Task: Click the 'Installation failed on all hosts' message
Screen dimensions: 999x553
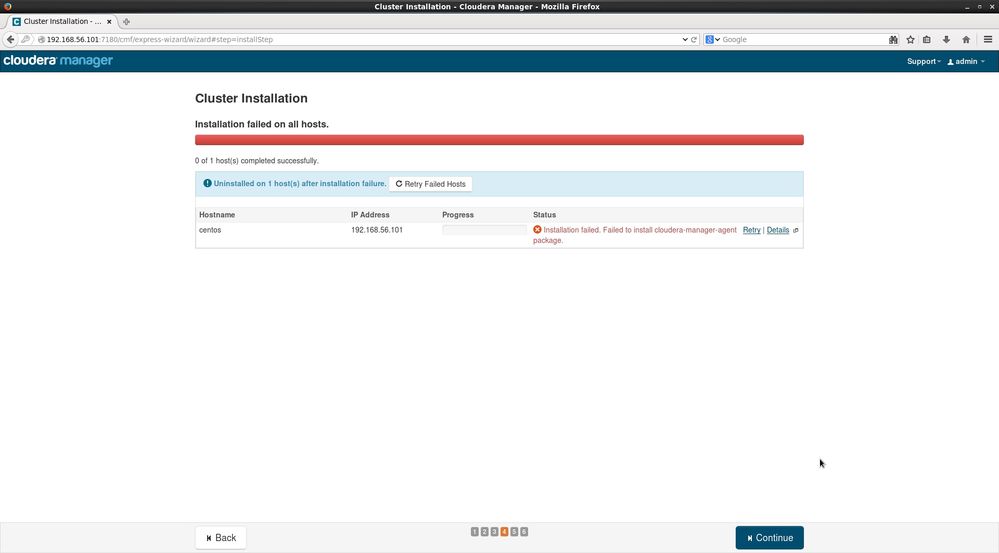Action: point(262,124)
